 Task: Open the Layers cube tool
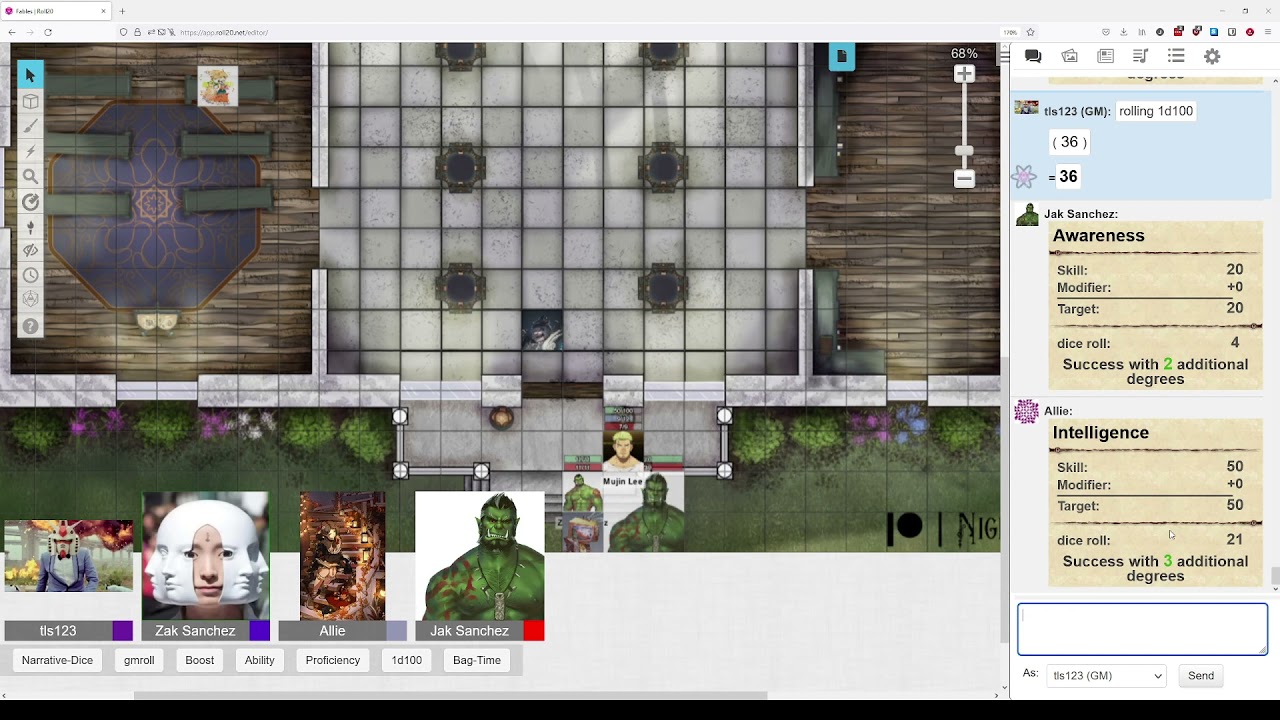tap(30, 101)
